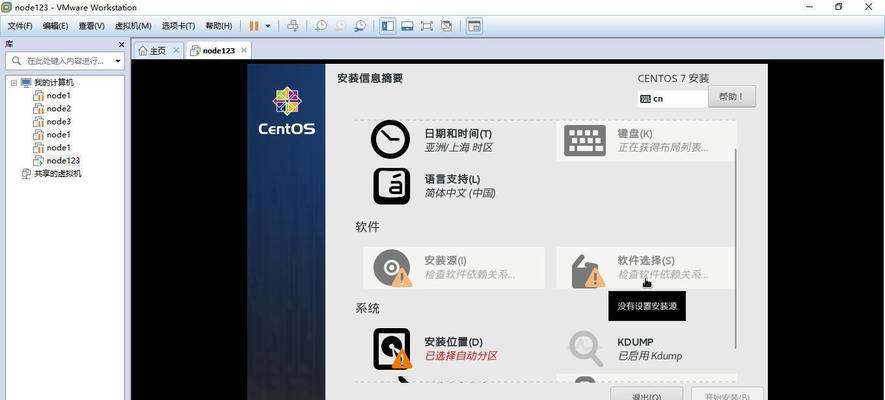Image resolution: width=885 pixels, height=400 pixels.
Task: Open the 文件(F) menu
Action: 20,26
